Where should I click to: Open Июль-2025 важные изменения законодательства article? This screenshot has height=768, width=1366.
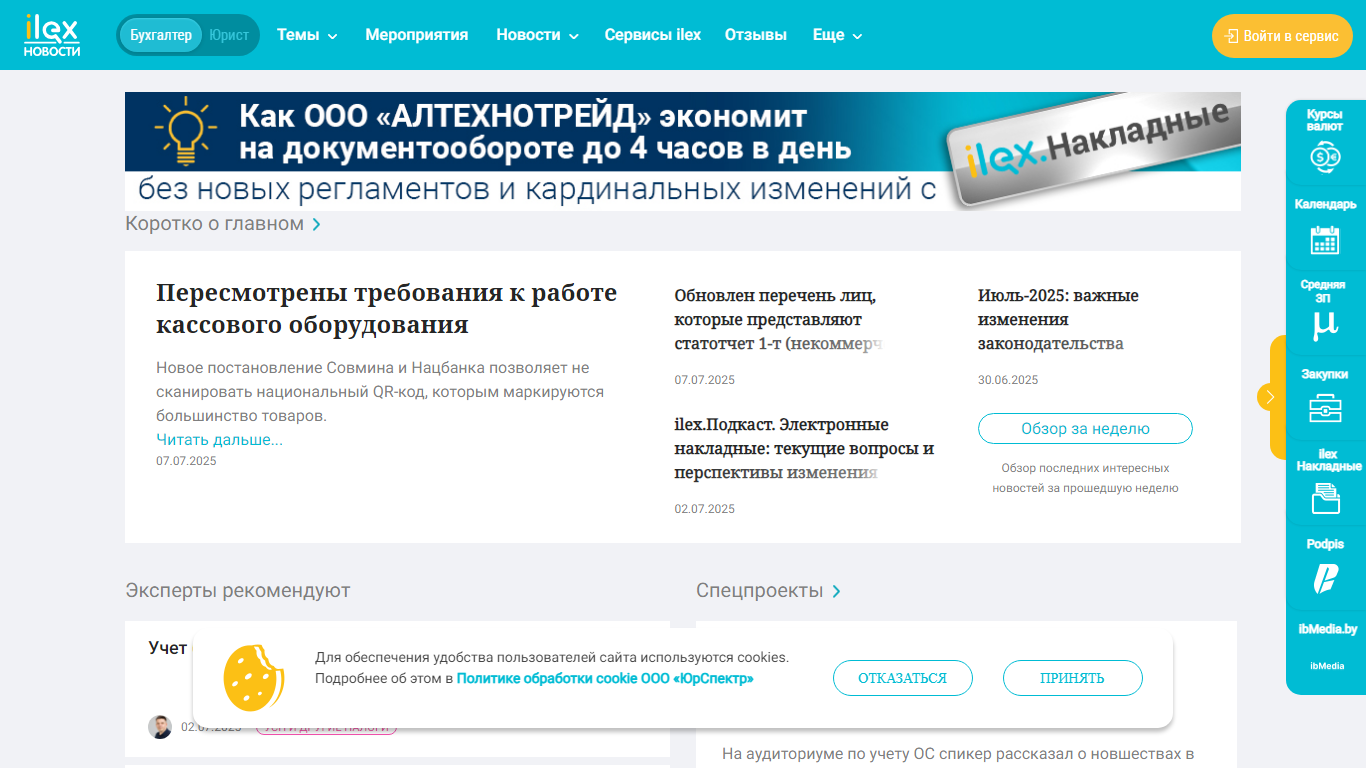[x=1058, y=320]
